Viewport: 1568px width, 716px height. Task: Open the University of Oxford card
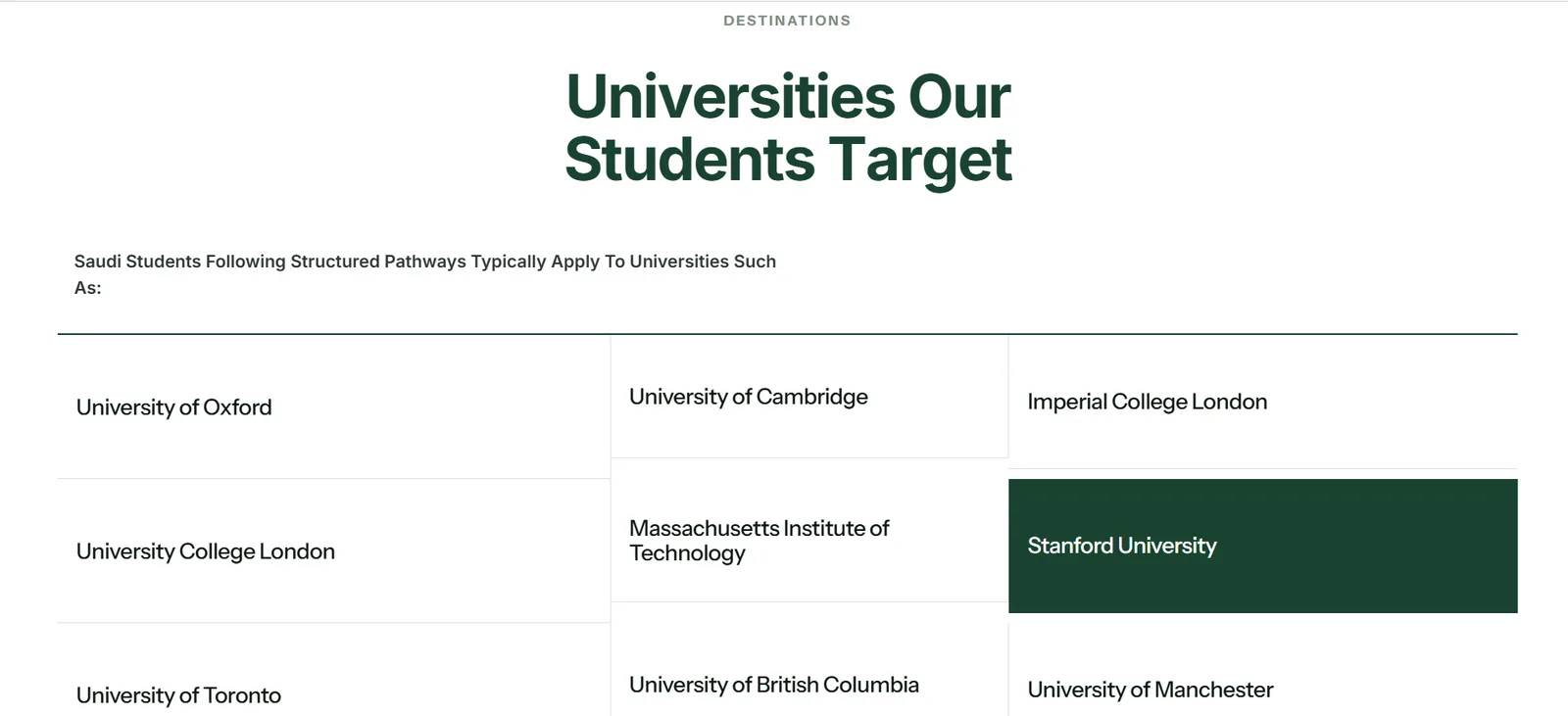(333, 406)
